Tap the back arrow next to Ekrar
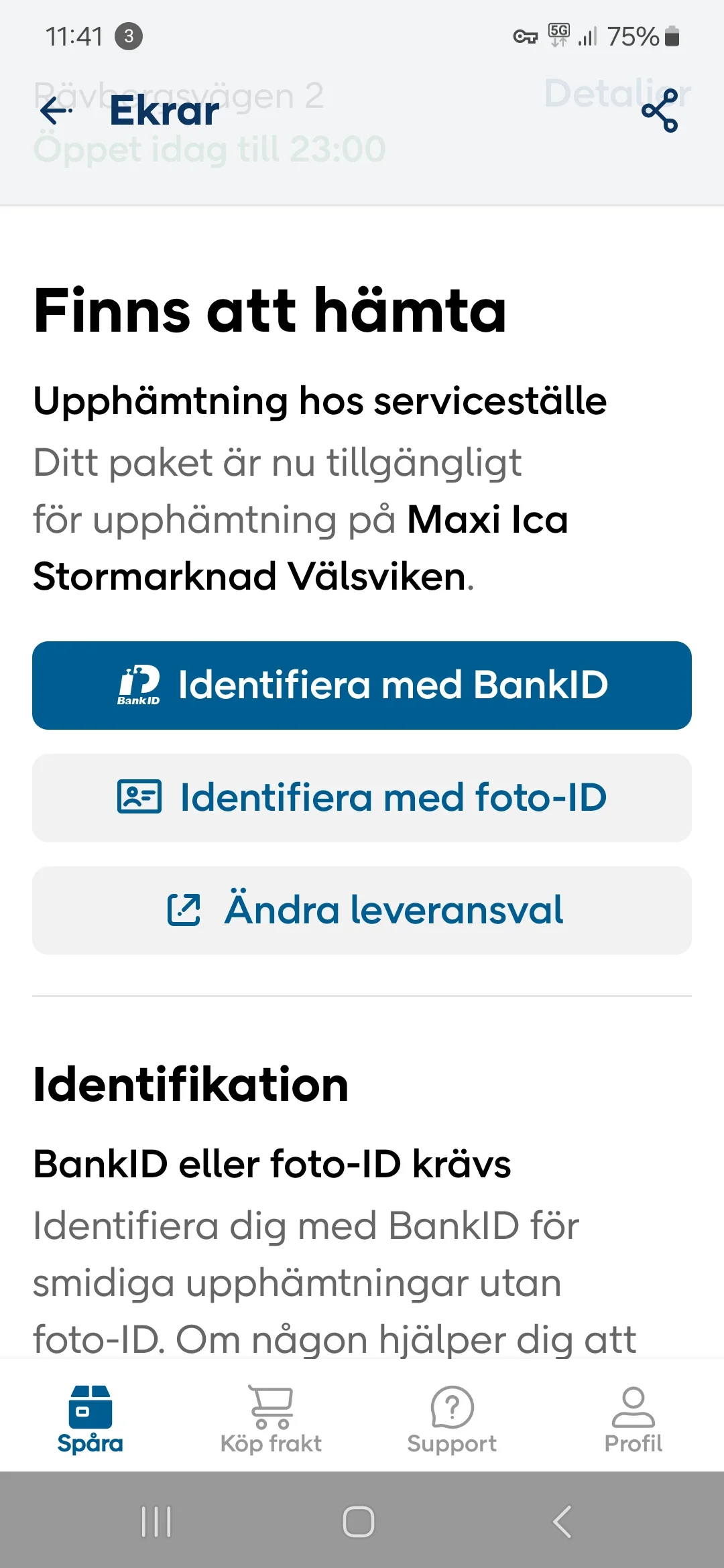The height and width of the screenshot is (1568, 724). pyautogui.click(x=55, y=111)
